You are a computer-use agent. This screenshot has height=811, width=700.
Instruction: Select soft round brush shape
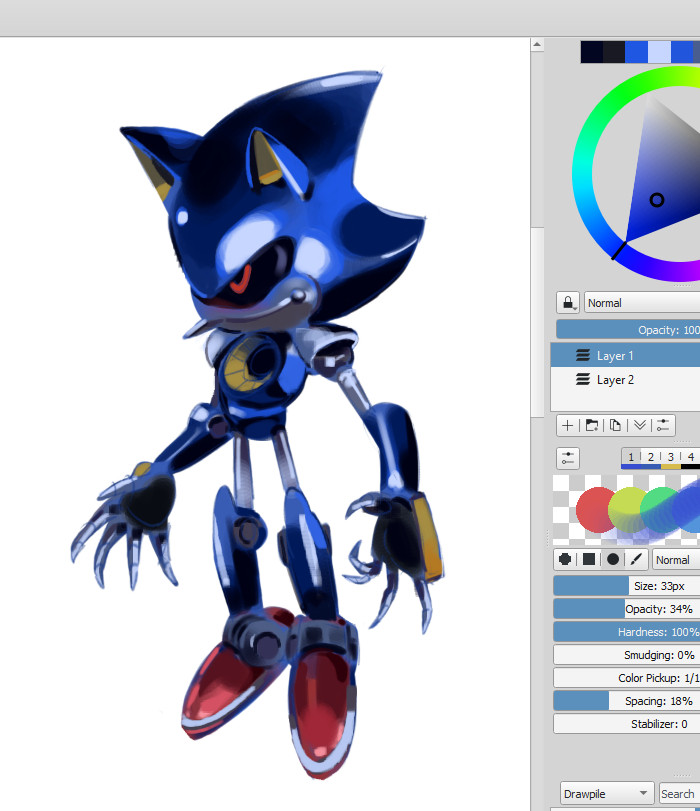(x=613, y=559)
